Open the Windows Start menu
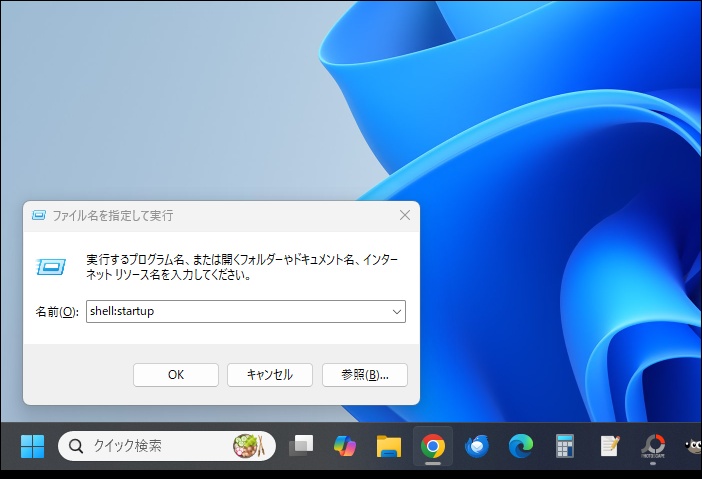Viewport: 702px width, 479px height. 32,446
